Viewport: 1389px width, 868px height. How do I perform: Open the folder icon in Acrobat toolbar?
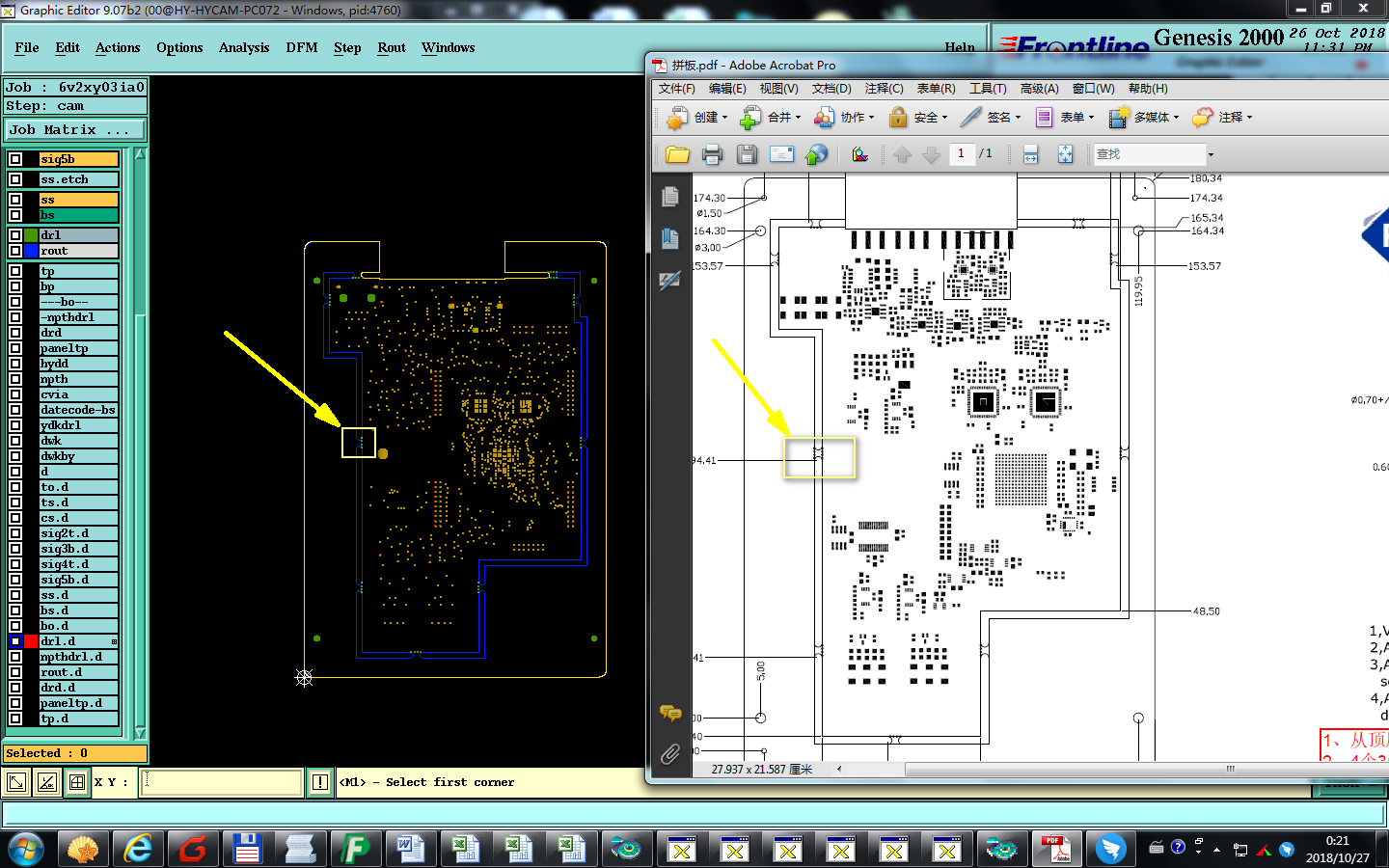coord(677,154)
